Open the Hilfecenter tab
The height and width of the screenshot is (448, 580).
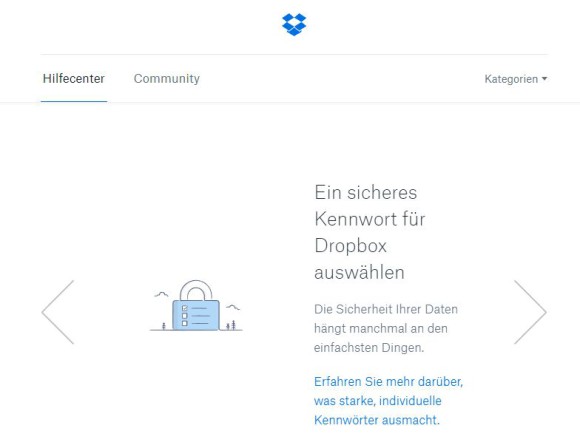(x=74, y=78)
